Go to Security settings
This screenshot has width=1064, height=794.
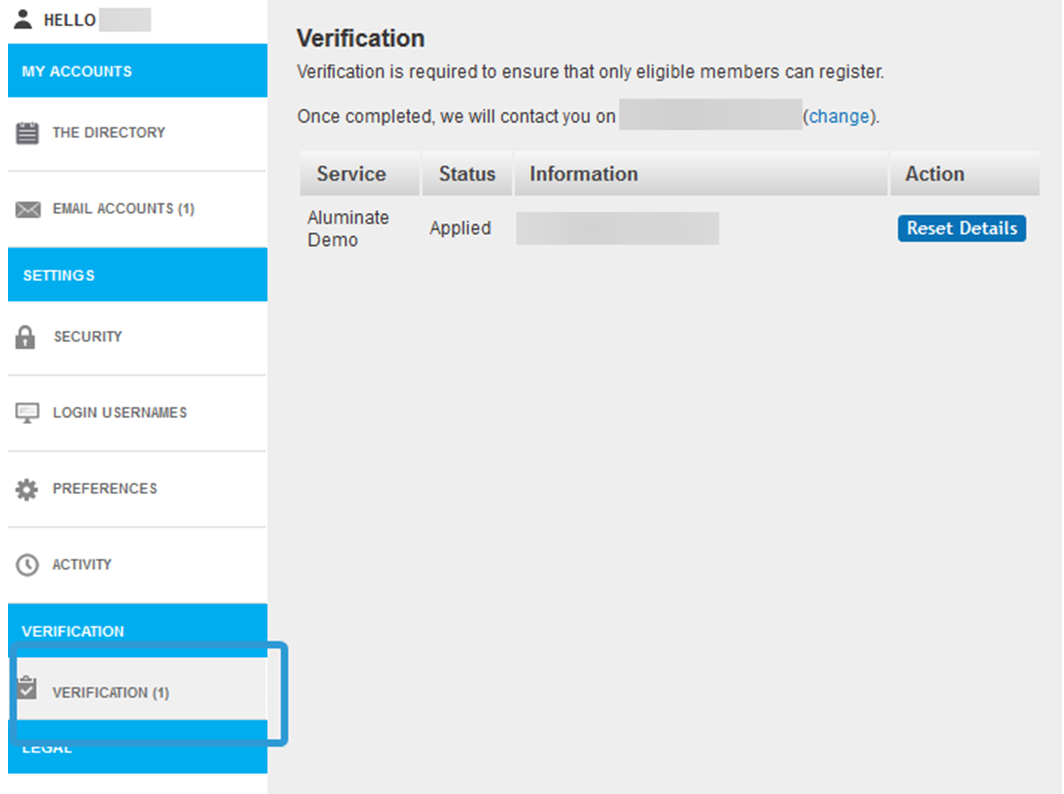[x=88, y=337]
